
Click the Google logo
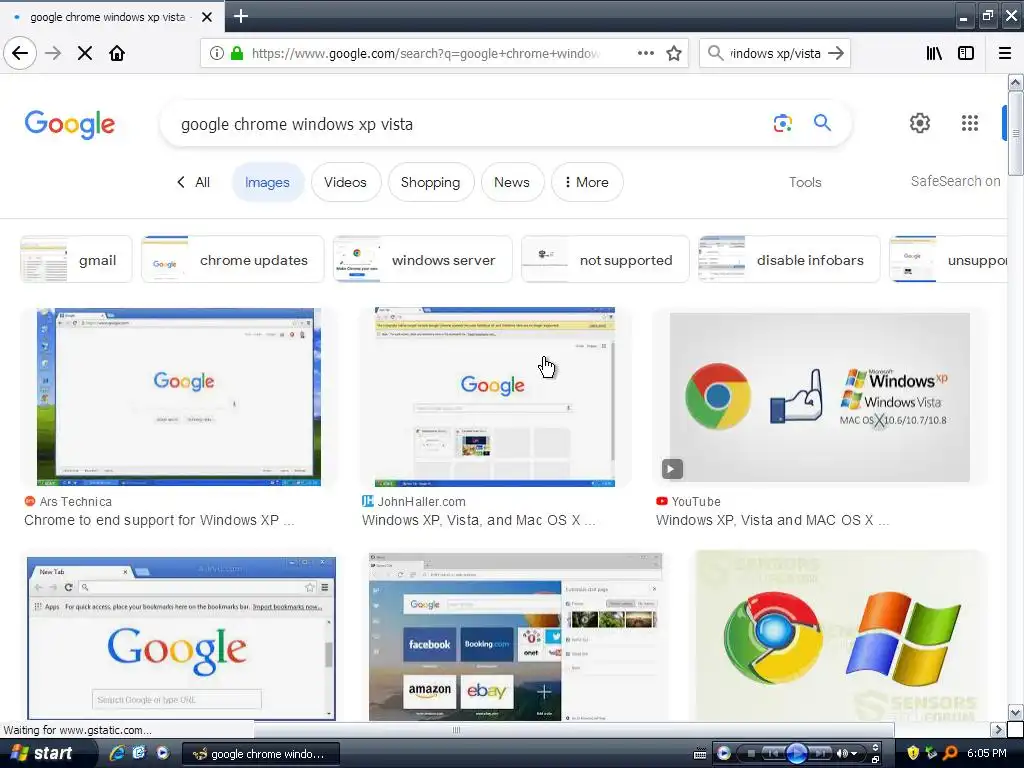(x=70, y=124)
